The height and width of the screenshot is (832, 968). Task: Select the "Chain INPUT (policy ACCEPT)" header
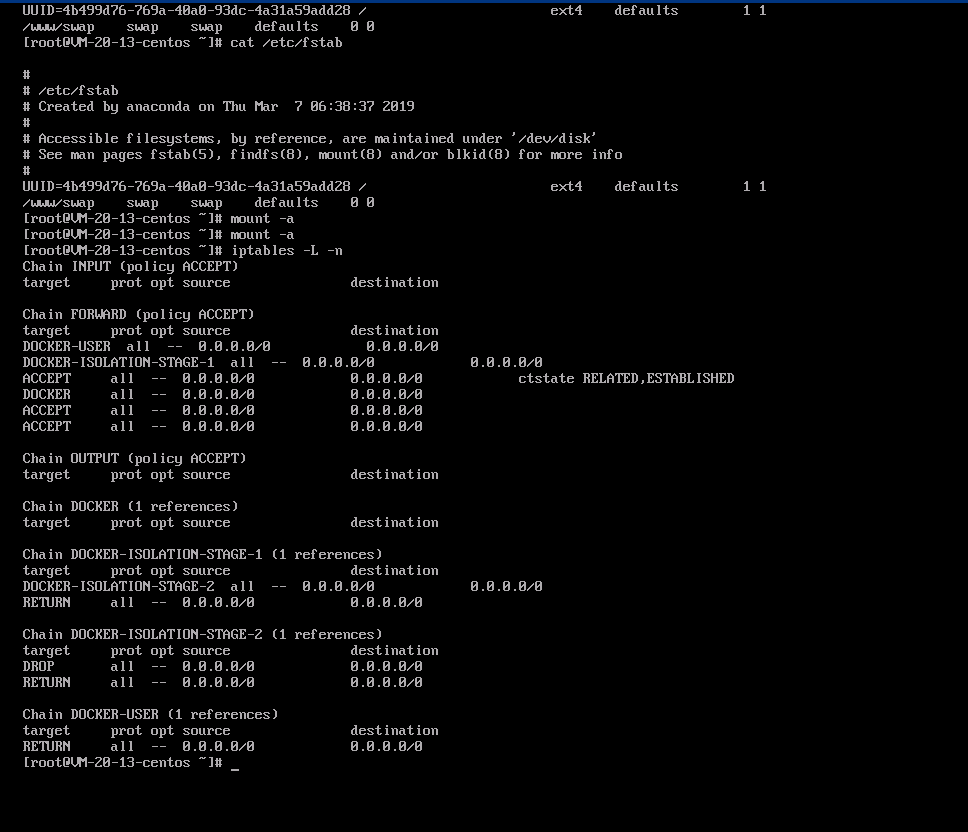(130, 267)
